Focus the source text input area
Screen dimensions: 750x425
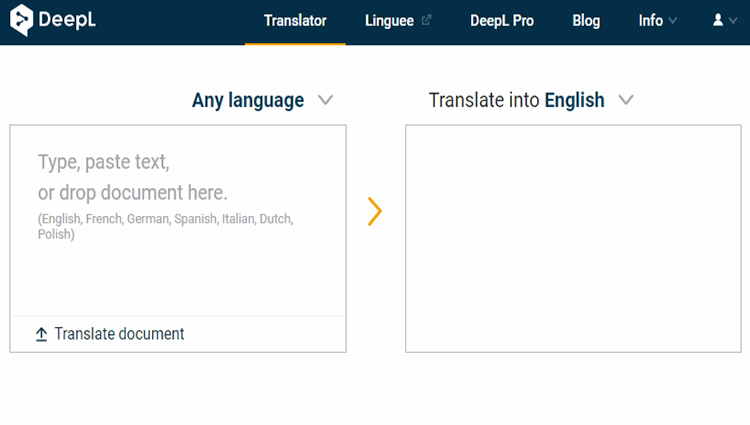tap(178, 220)
